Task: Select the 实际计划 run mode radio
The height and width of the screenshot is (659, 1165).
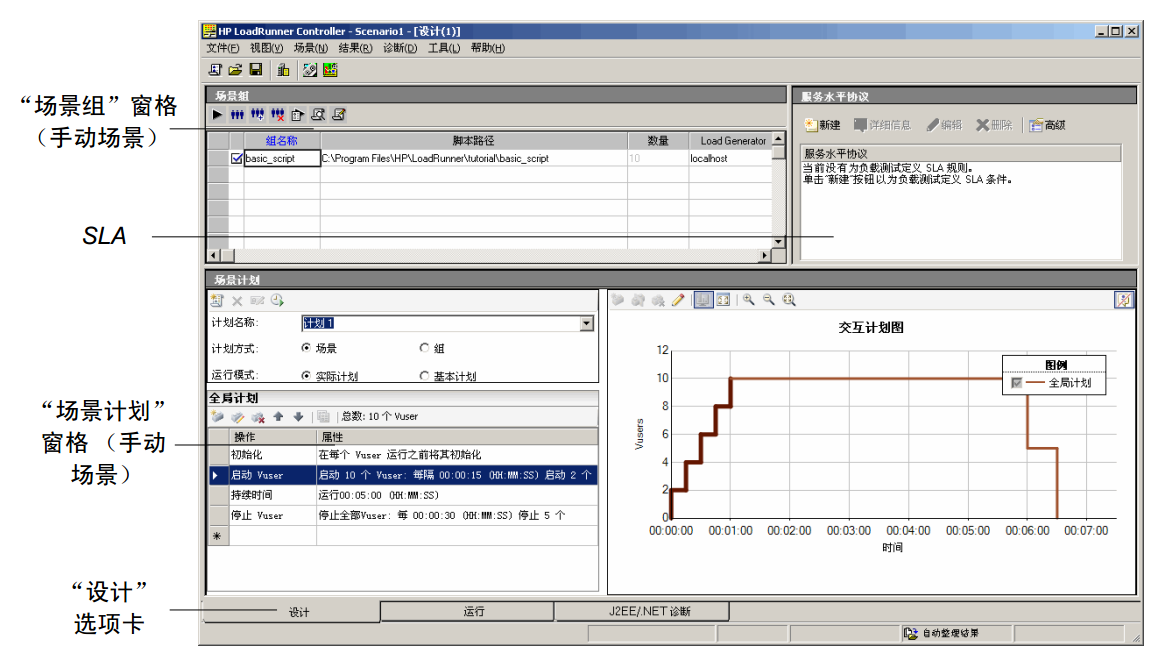Action: pos(305,376)
